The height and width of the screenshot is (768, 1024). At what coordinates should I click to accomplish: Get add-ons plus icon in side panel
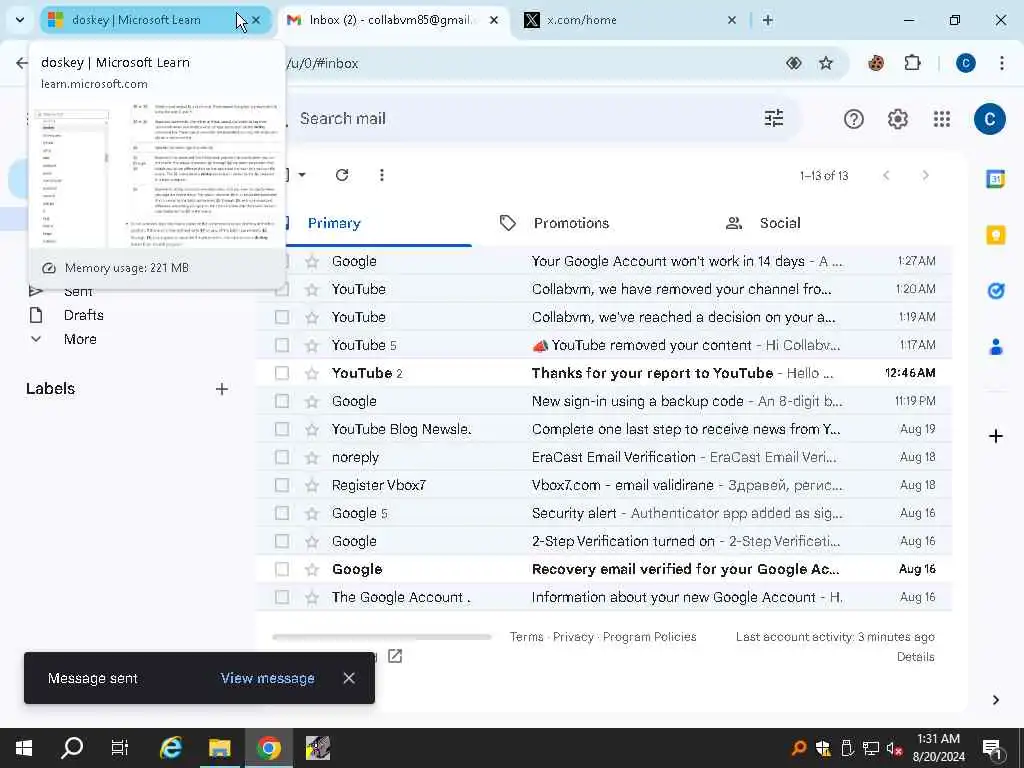[995, 436]
